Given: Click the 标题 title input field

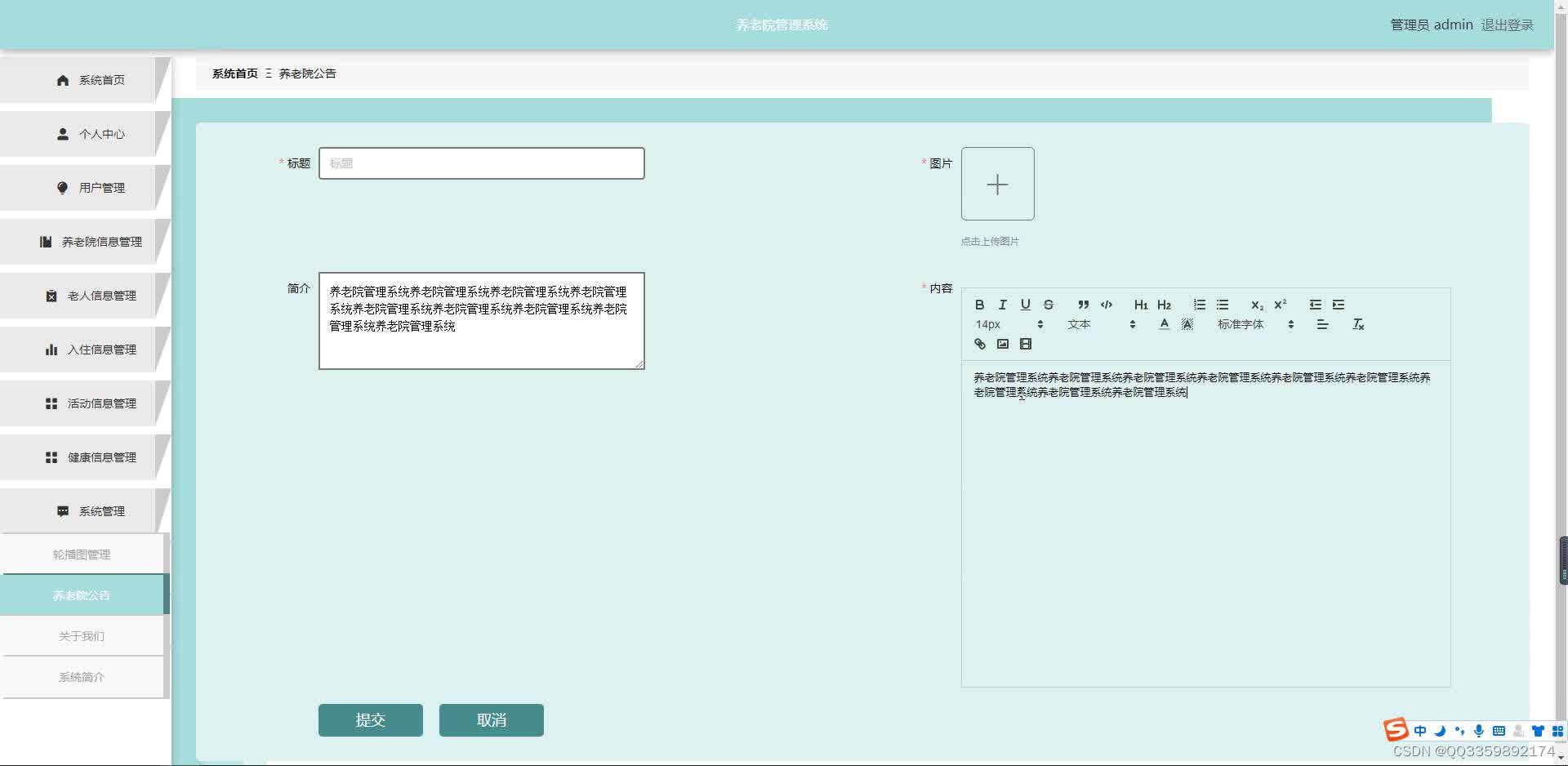Looking at the screenshot, I should [481, 163].
